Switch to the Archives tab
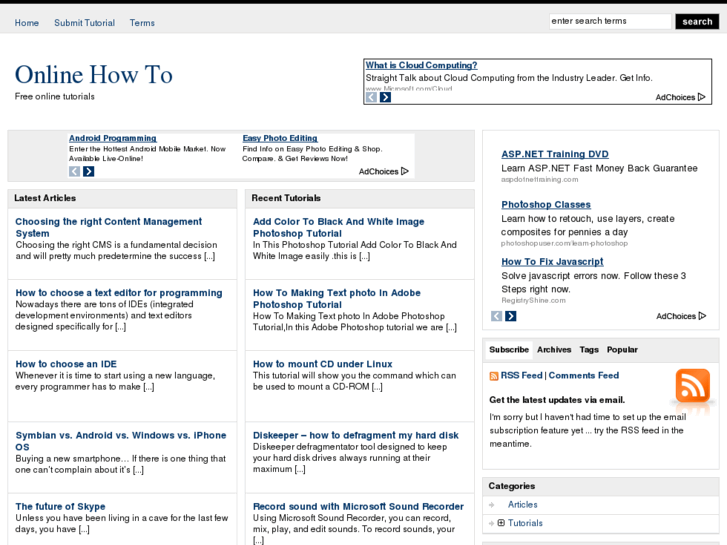Screen dimensions: 727x545 pyautogui.click(x=554, y=350)
